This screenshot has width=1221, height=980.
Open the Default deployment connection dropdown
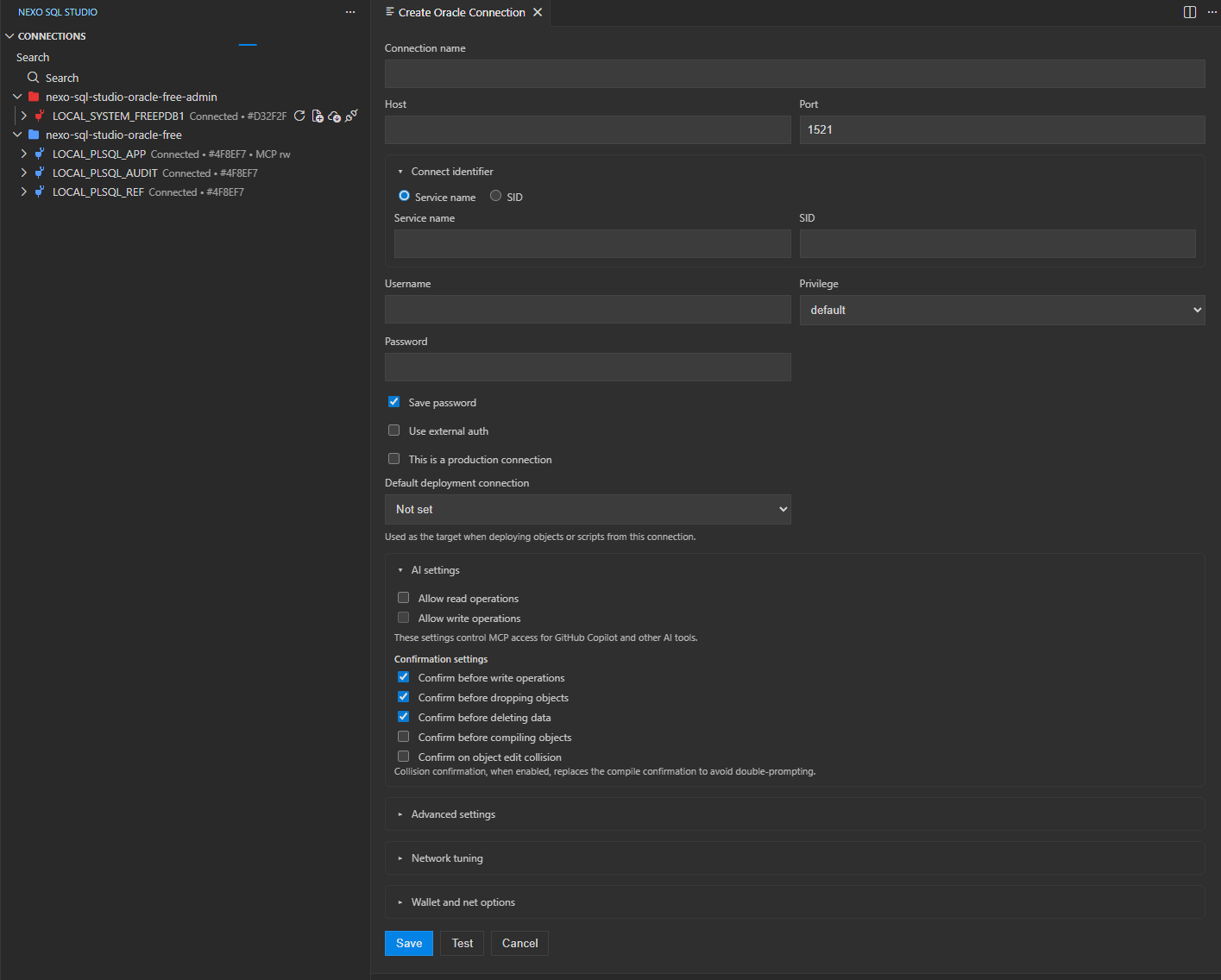(x=588, y=509)
